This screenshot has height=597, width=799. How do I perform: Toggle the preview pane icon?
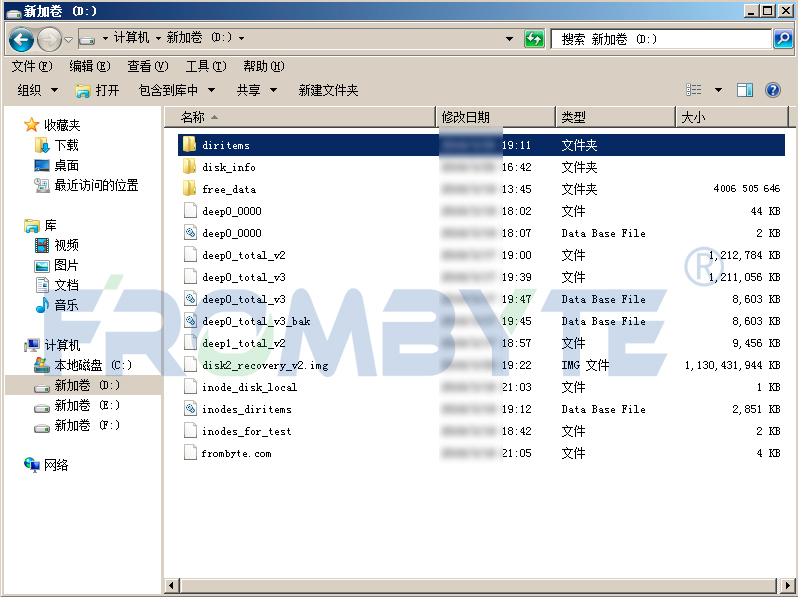click(745, 90)
